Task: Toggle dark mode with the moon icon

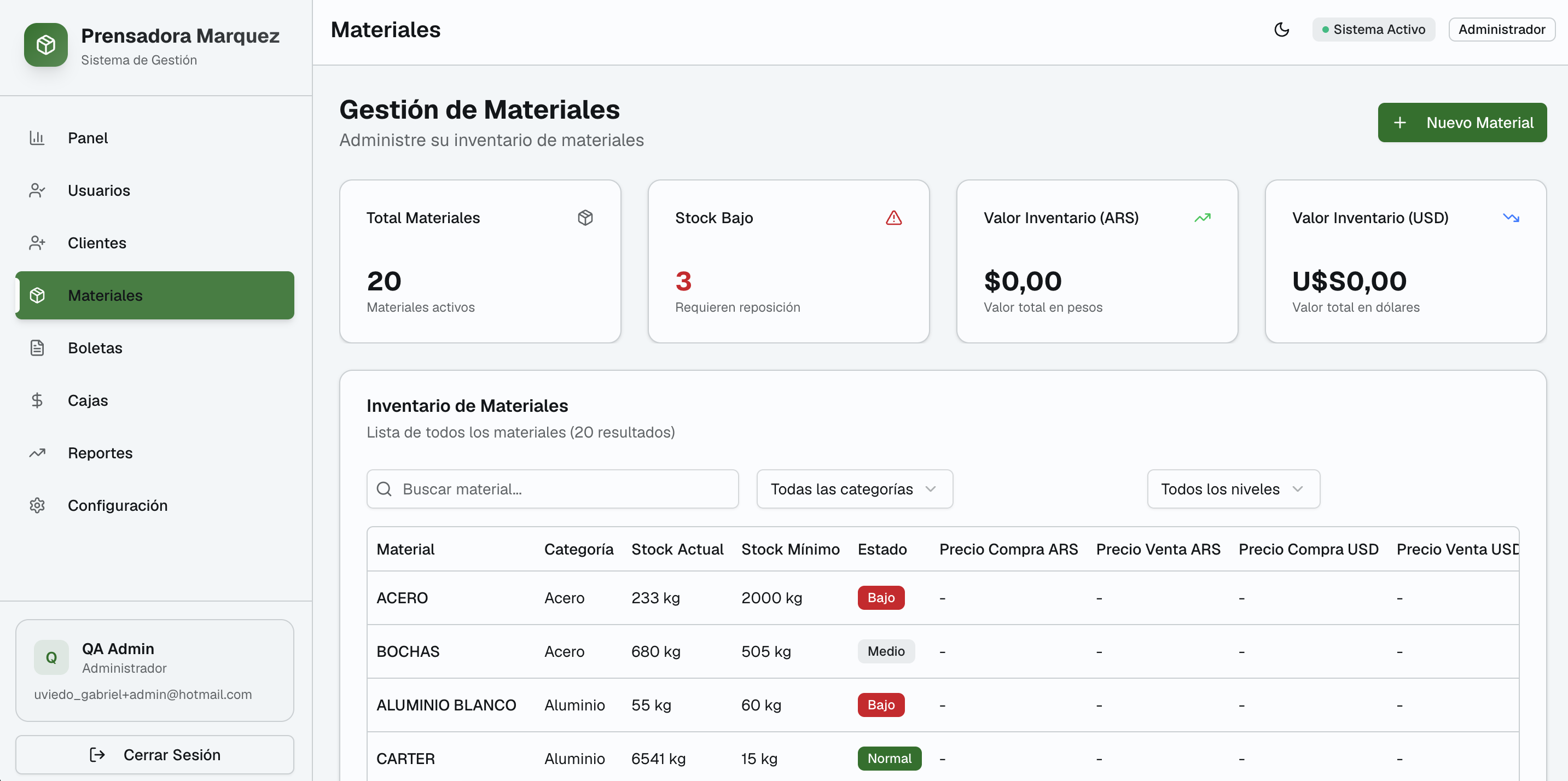Action: pos(1282,29)
